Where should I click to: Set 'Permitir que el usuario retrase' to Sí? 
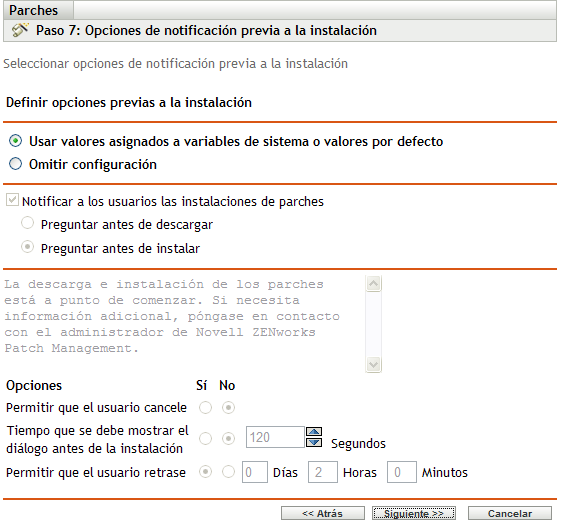tap(205, 472)
